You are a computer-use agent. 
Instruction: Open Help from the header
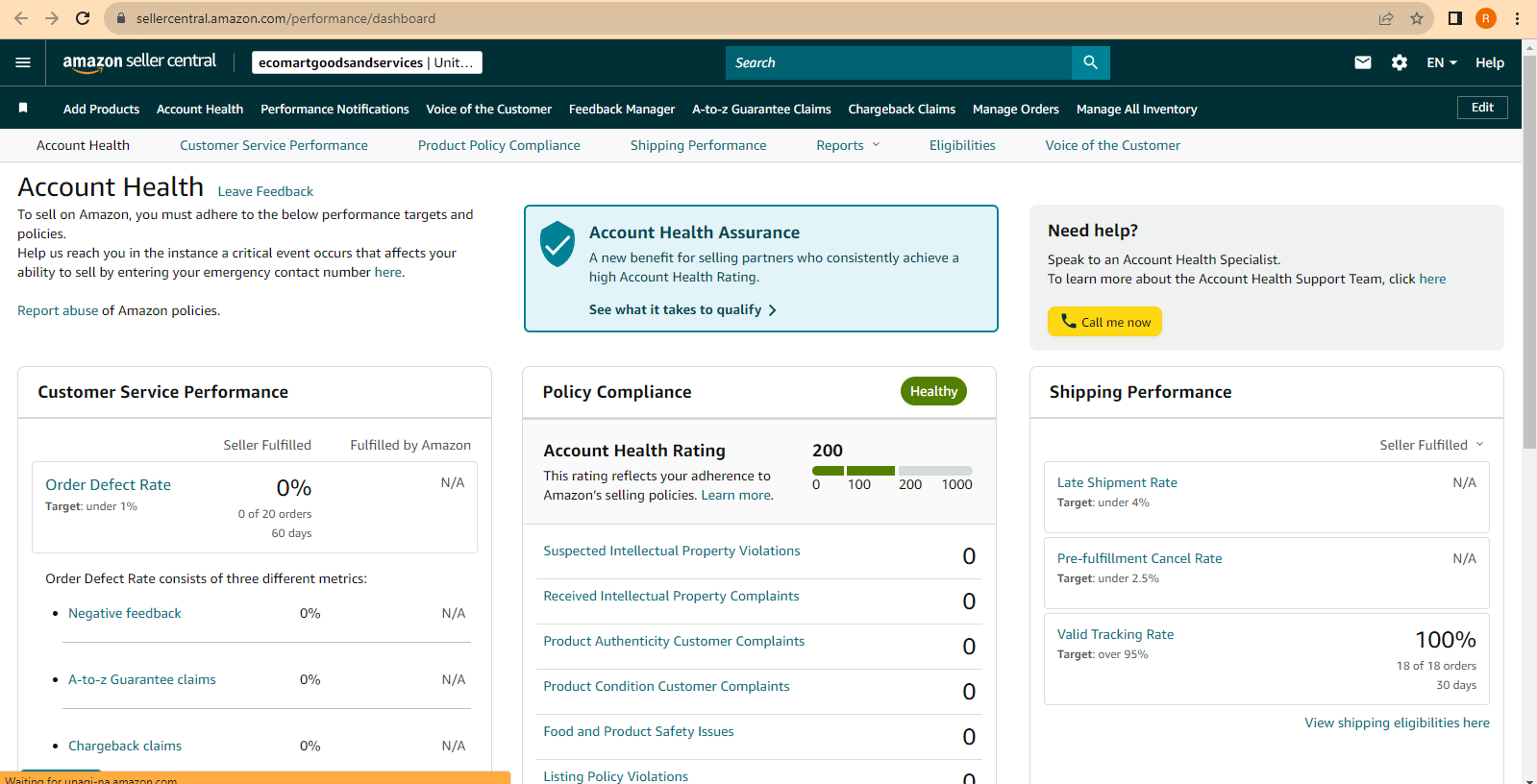(x=1490, y=62)
